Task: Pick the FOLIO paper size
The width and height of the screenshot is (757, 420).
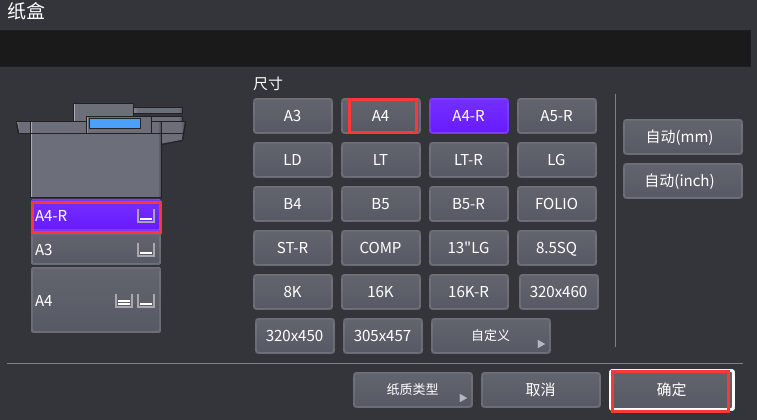Action: point(557,203)
